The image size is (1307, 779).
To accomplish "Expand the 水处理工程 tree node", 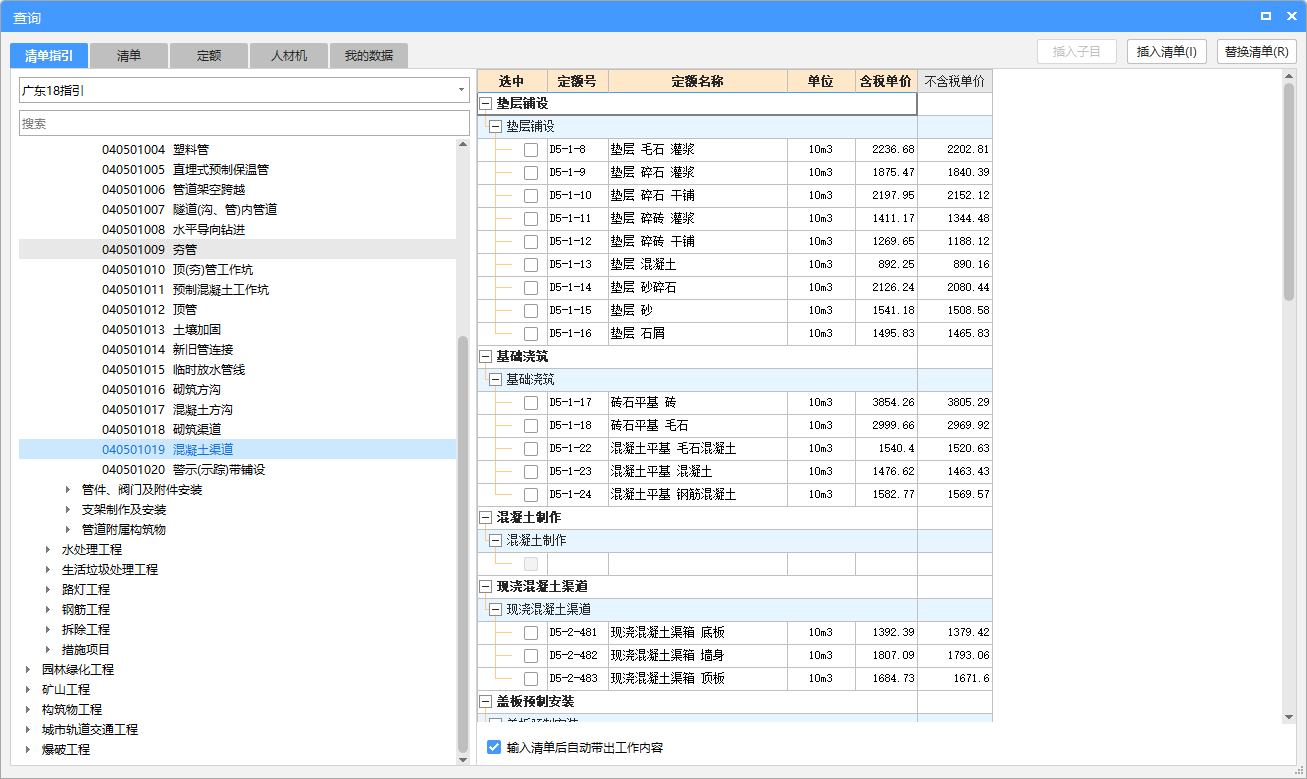I will click(x=48, y=550).
